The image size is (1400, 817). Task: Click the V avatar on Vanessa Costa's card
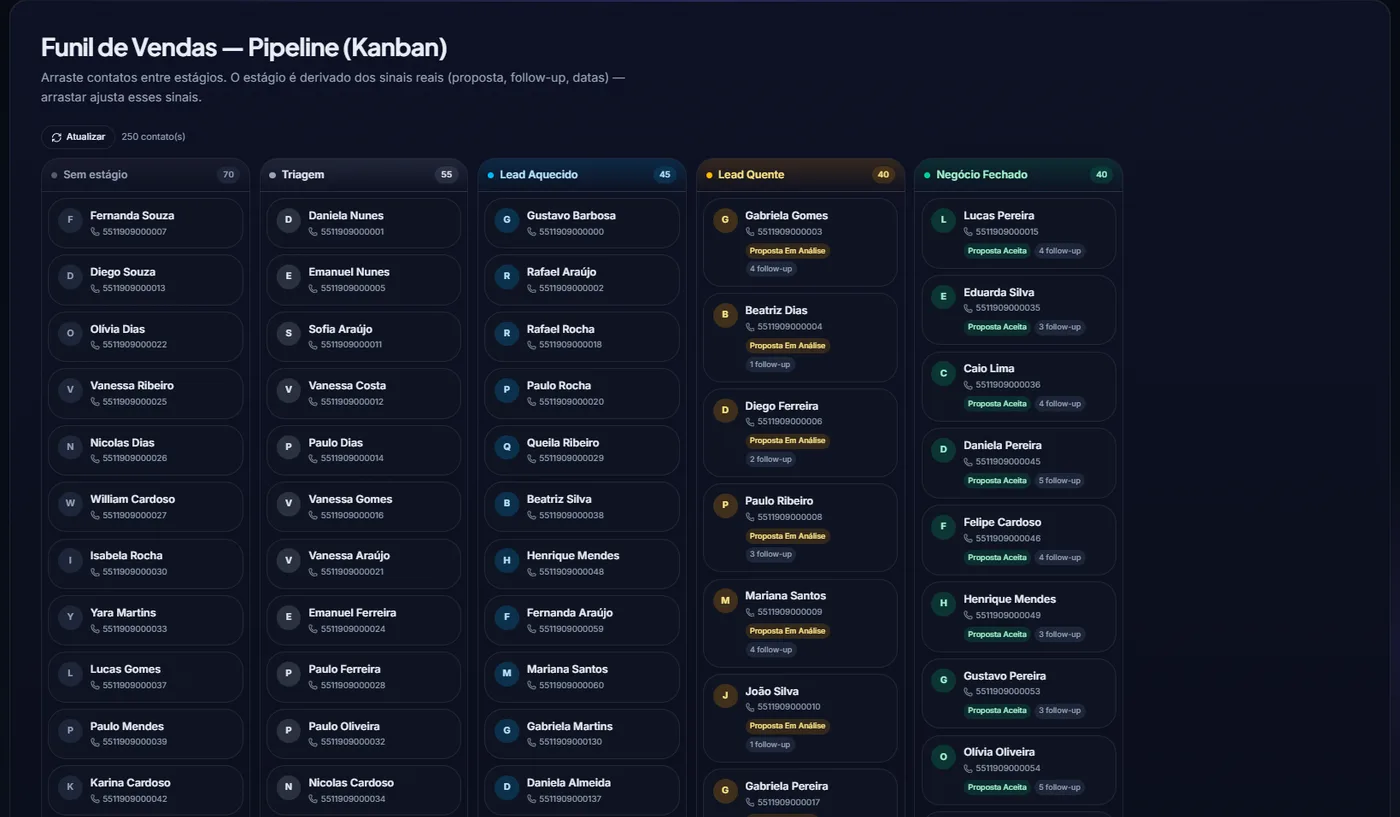click(x=289, y=390)
